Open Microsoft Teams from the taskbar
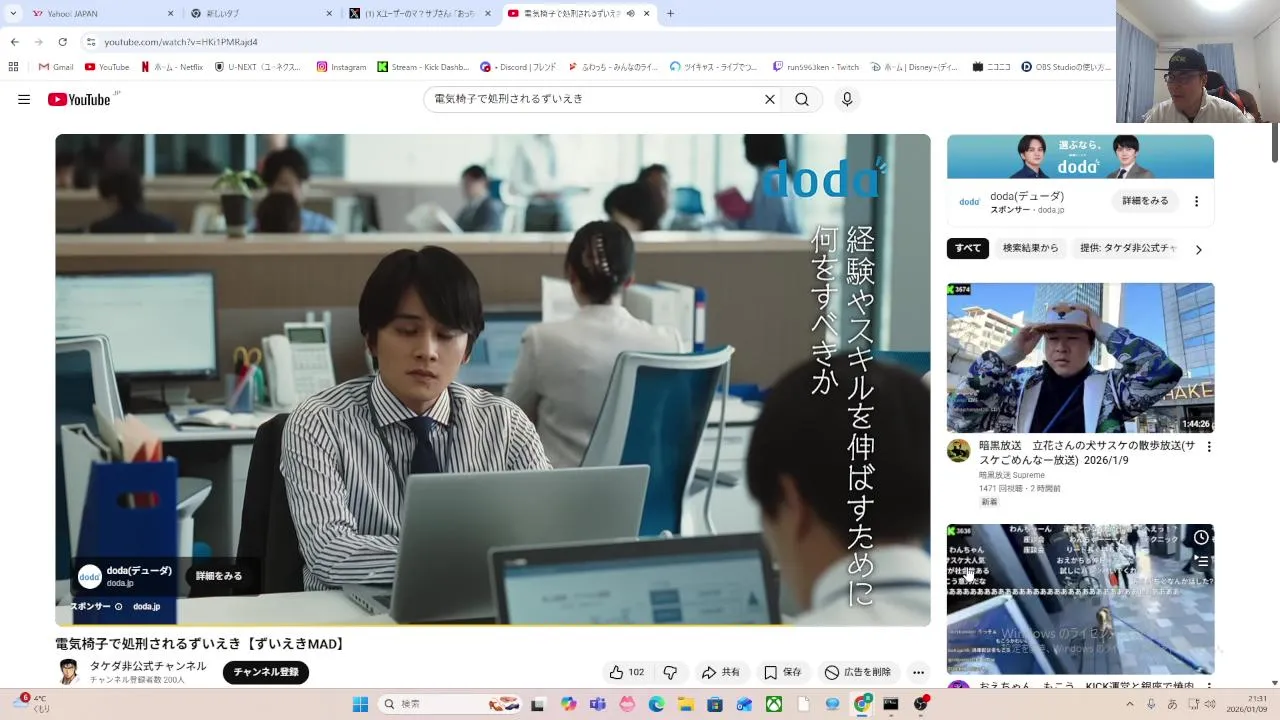The width and height of the screenshot is (1280, 720). tap(598, 704)
